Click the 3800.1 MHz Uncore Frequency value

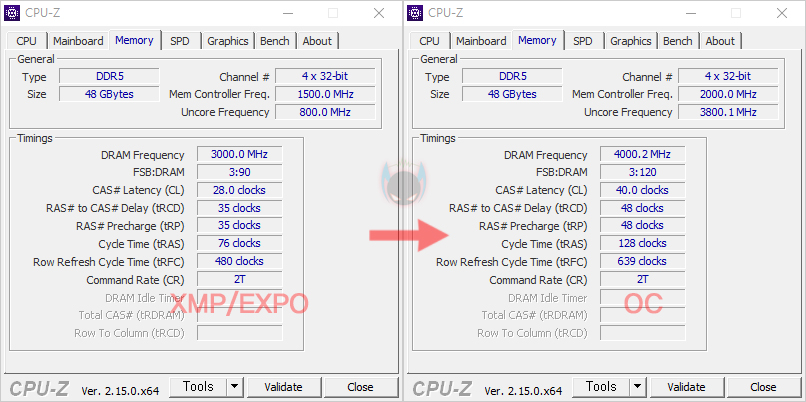click(728, 112)
